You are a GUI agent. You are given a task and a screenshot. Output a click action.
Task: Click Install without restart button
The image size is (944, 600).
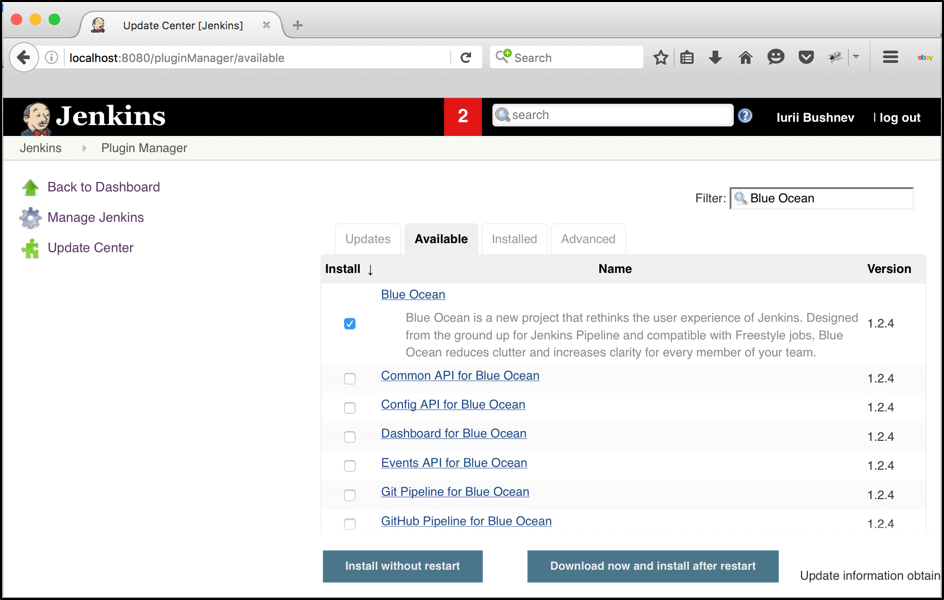[x=403, y=566]
